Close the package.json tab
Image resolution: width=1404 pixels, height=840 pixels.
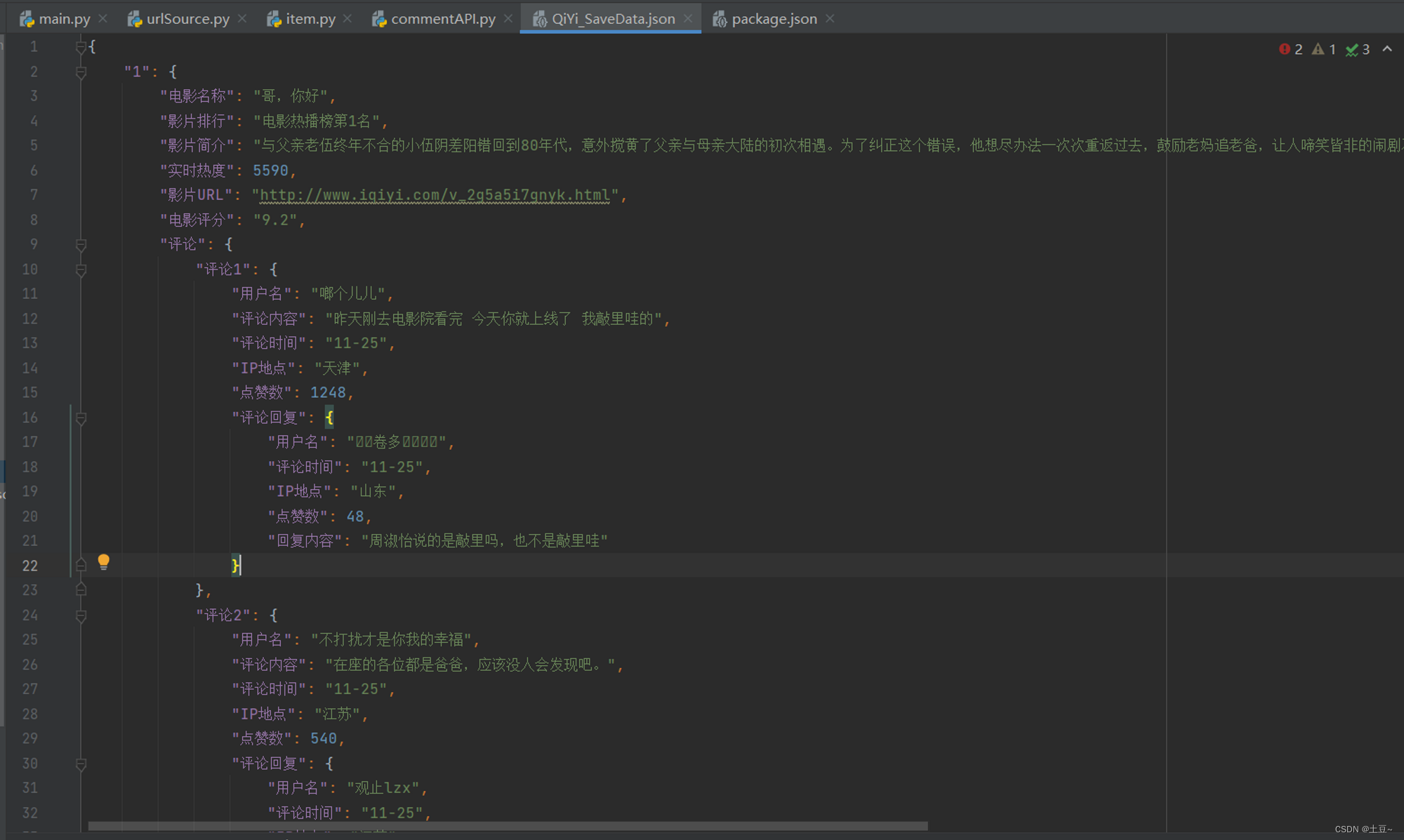click(830, 19)
